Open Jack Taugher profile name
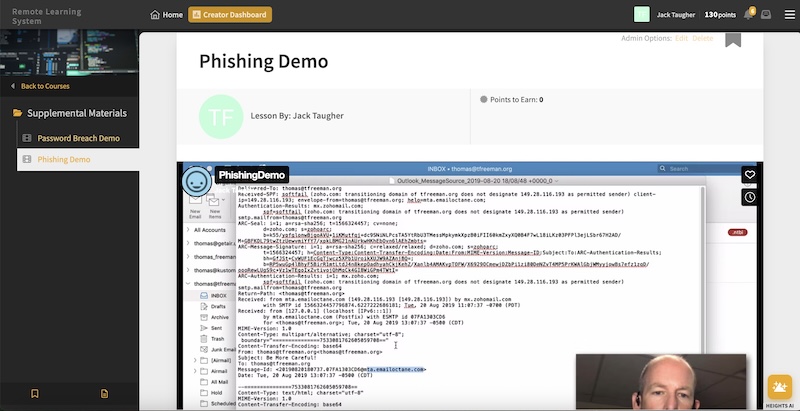 point(676,15)
